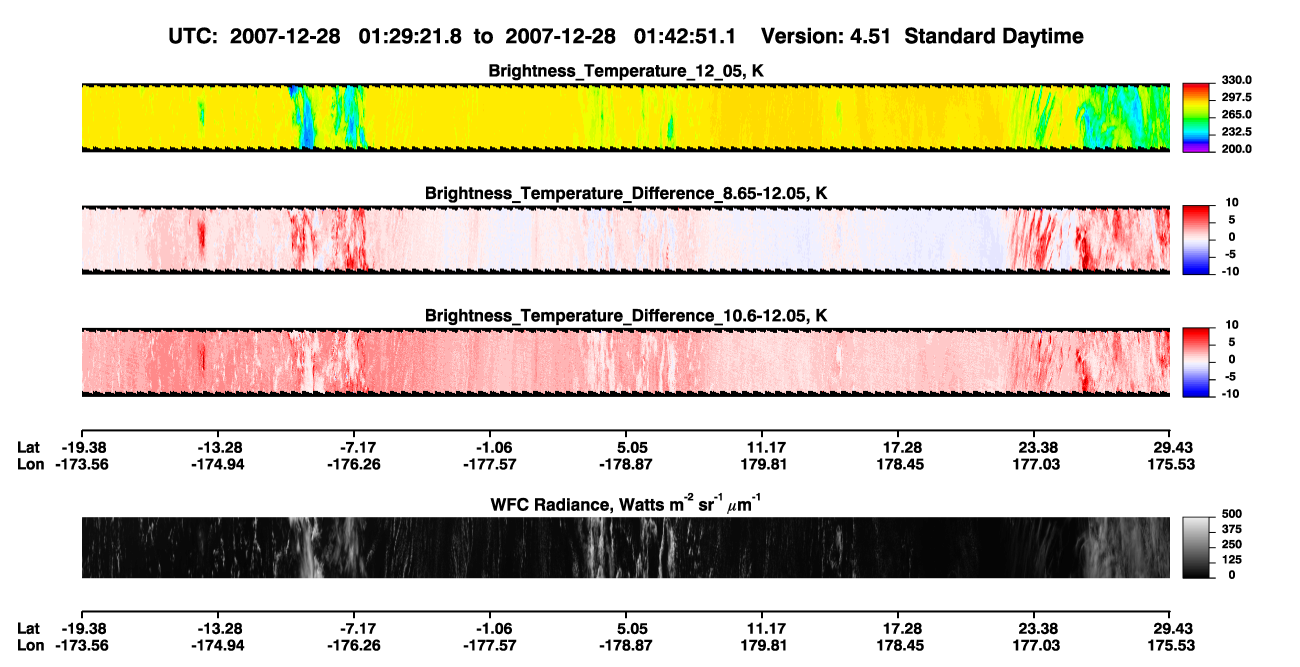The width and height of the screenshot is (1300, 667).
Task: Click the red-blue colorbar beside the 8.65-12.05 panel
Action: pyautogui.click(x=1196, y=239)
